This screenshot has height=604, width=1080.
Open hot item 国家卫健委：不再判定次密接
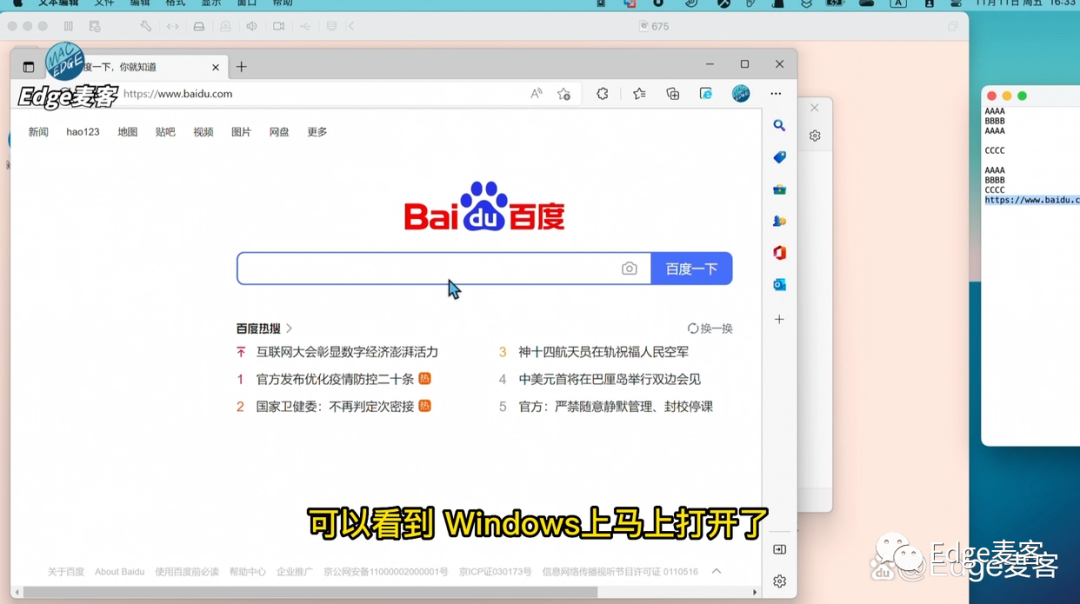click(x=335, y=406)
